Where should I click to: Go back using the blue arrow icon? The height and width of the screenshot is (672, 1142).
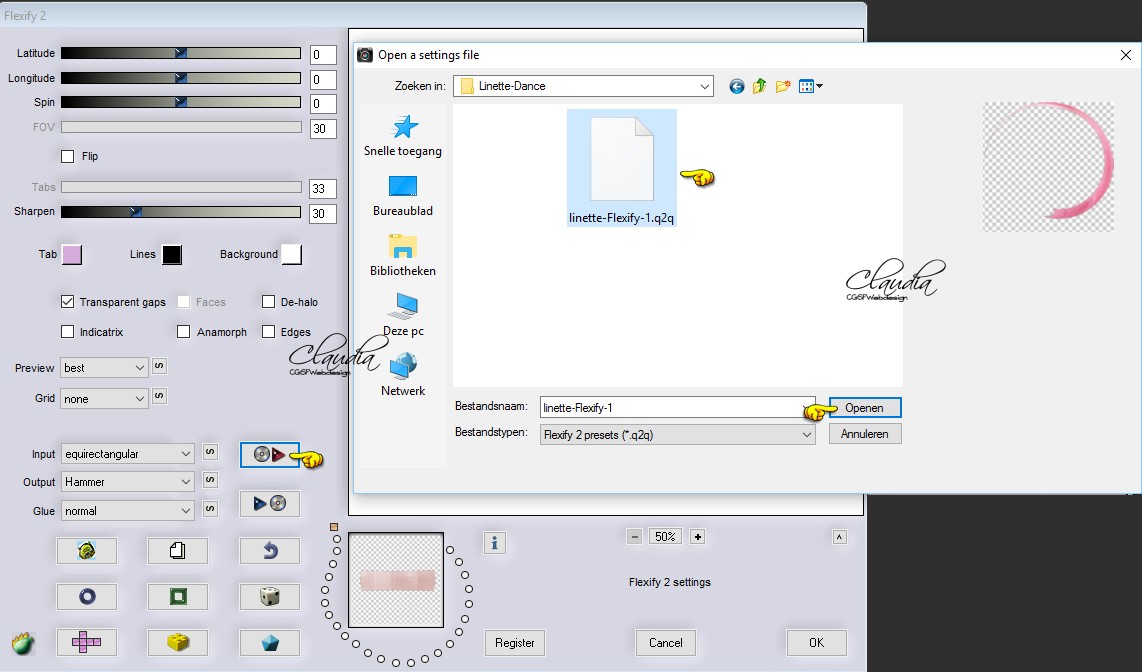[736, 87]
